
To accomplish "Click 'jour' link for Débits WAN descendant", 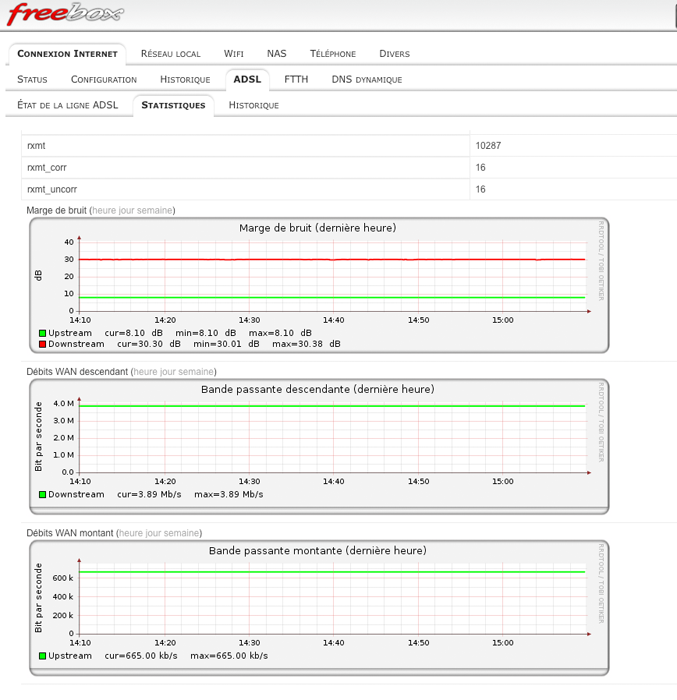I will coord(168,372).
